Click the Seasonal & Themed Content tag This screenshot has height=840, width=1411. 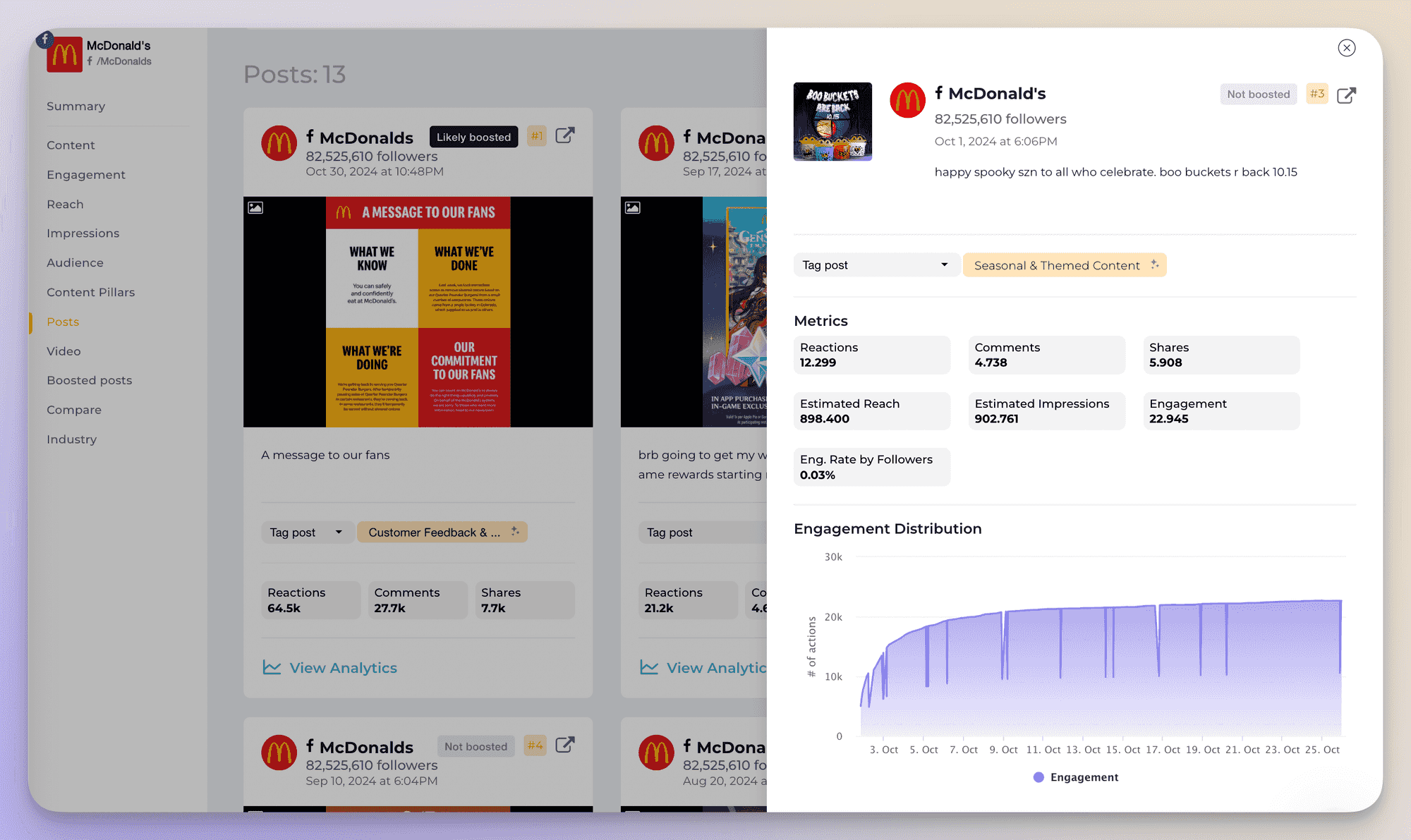pyautogui.click(x=1064, y=265)
